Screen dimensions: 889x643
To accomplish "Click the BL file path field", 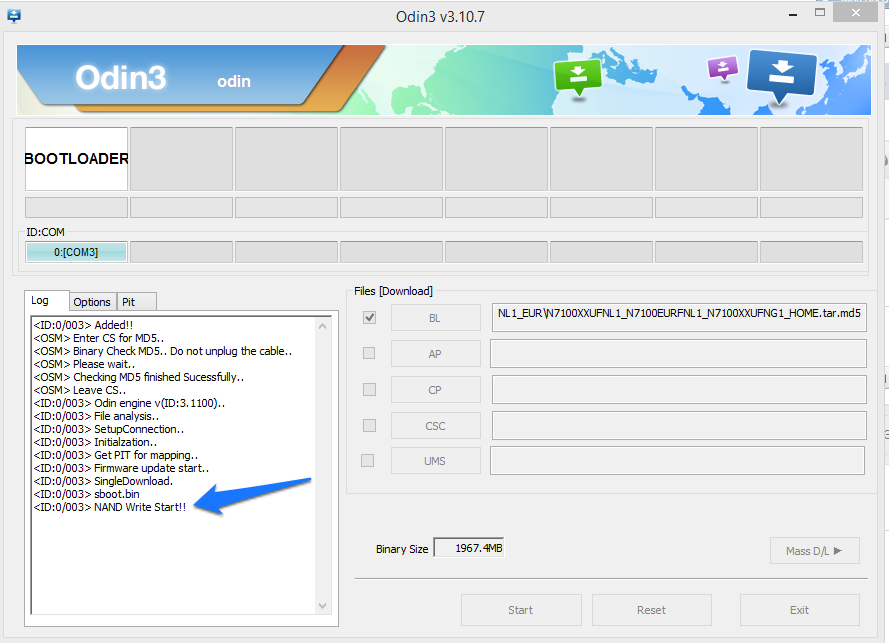I will click(679, 317).
